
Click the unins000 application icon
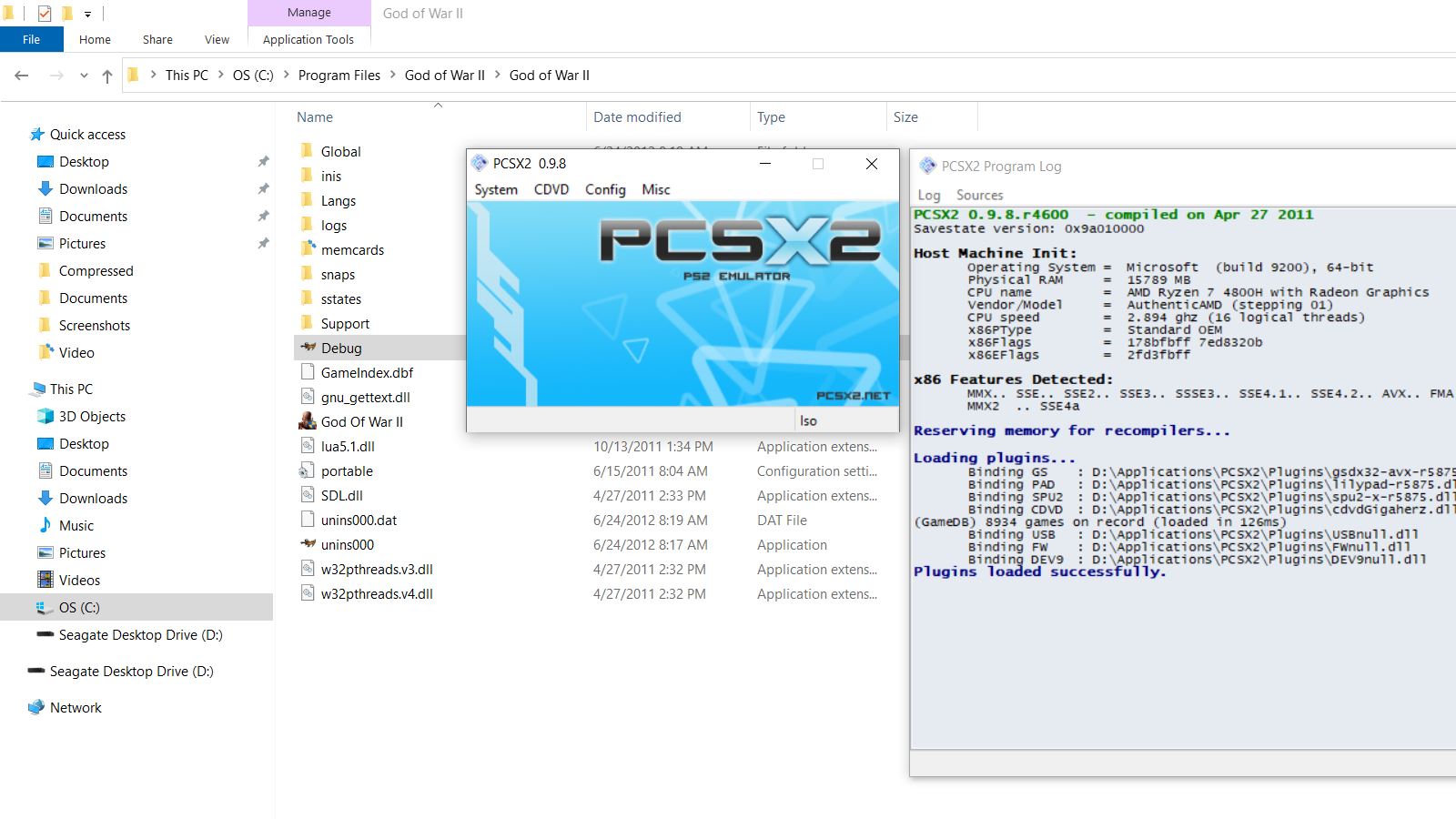tap(308, 544)
